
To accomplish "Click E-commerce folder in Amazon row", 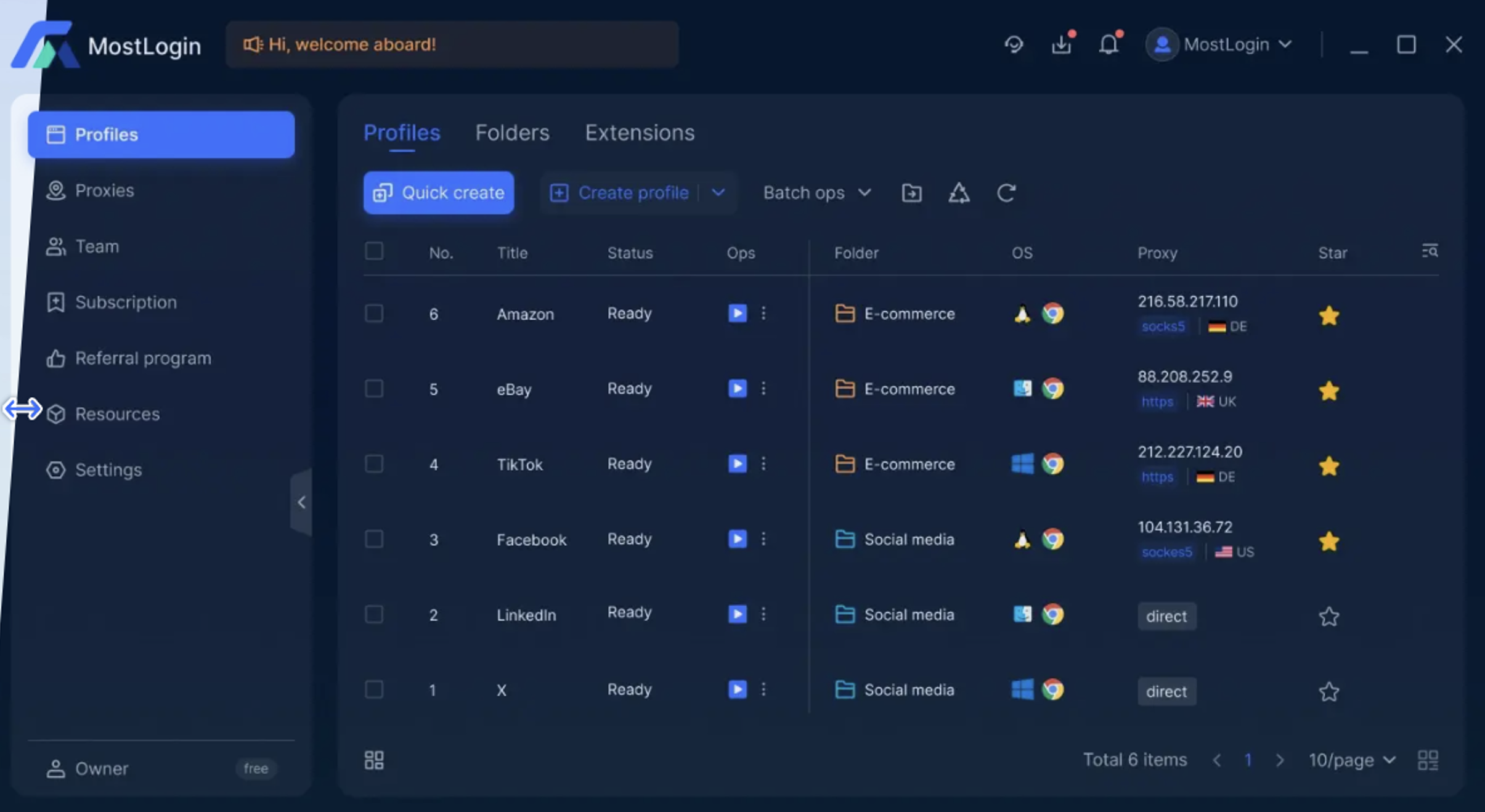I will (895, 313).
